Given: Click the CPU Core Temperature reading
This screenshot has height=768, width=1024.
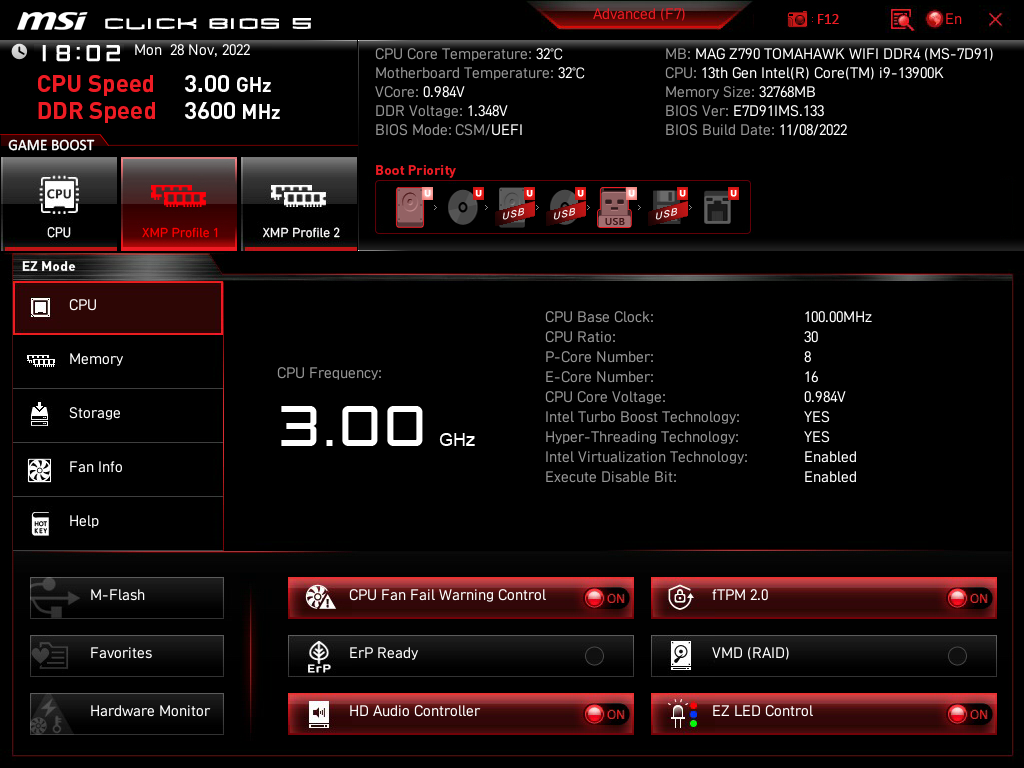Looking at the screenshot, I should (x=469, y=54).
